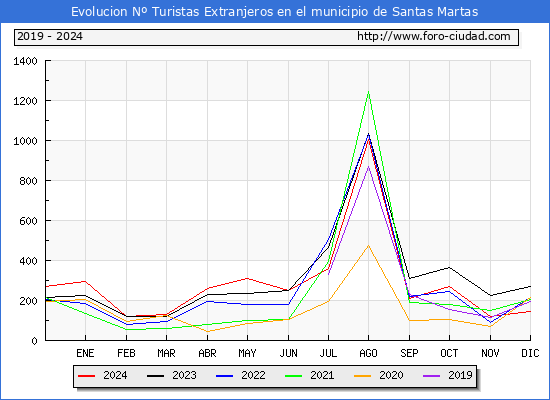Screen dimensions: 550x400
Task: Click the ENE month axis label
Action: pos(85,353)
